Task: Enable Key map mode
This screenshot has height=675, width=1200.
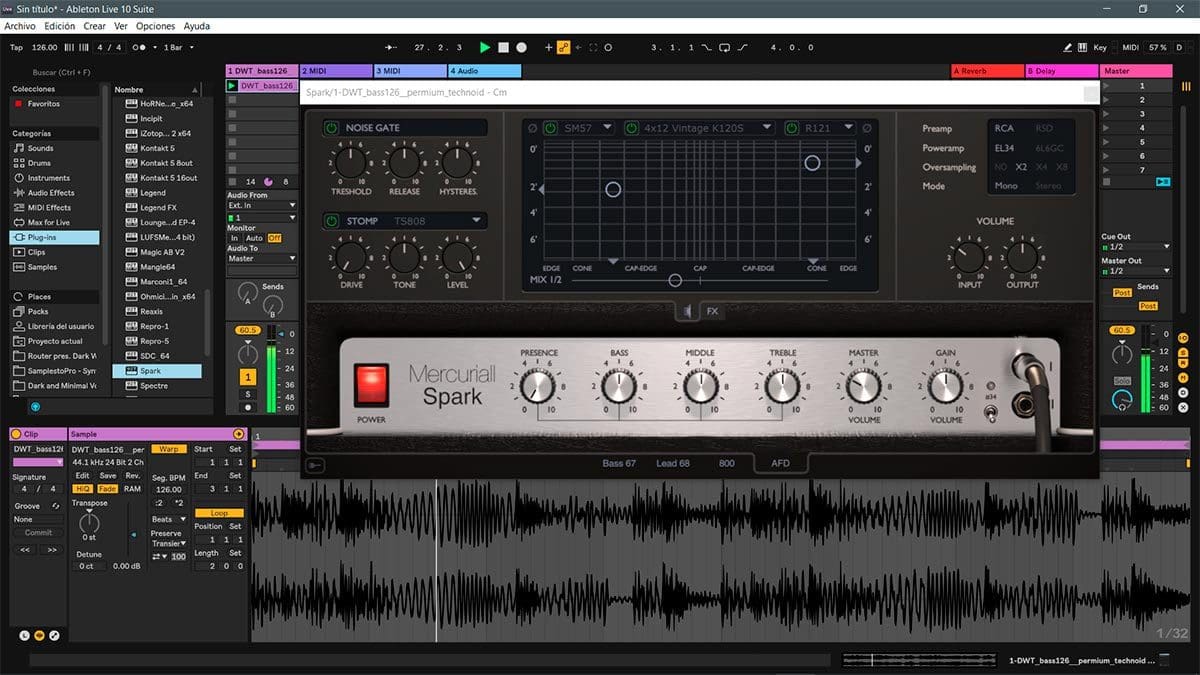Action: tap(1100, 47)
